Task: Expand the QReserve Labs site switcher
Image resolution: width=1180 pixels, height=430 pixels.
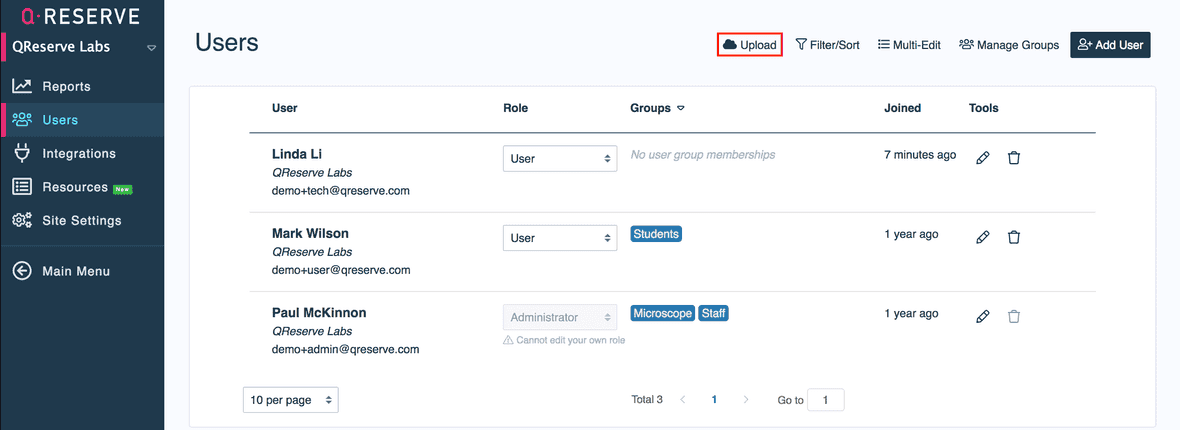Action: 151,47
